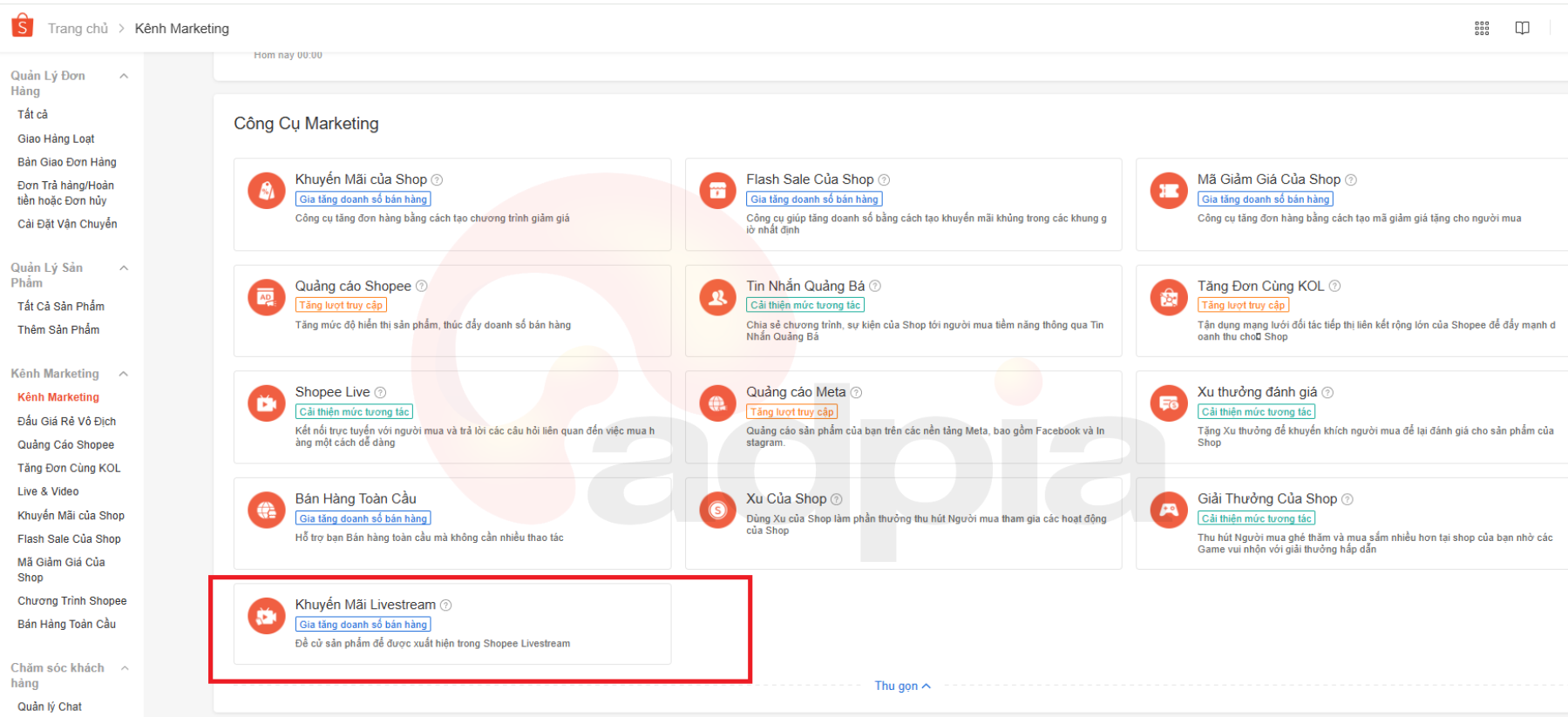Open Bàn Giao Đơn Hàng menu item
Image resolution: width=1568 pixels, height=717 pixels.
tap(67, 162)
